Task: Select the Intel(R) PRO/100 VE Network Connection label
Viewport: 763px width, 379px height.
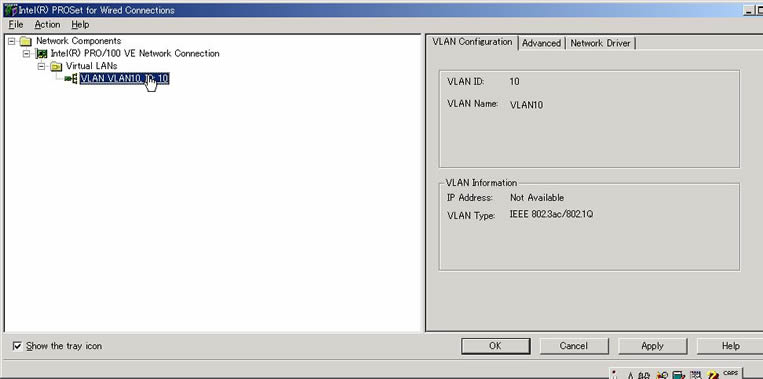Action: pyautogui.click(x=135, y=54)
